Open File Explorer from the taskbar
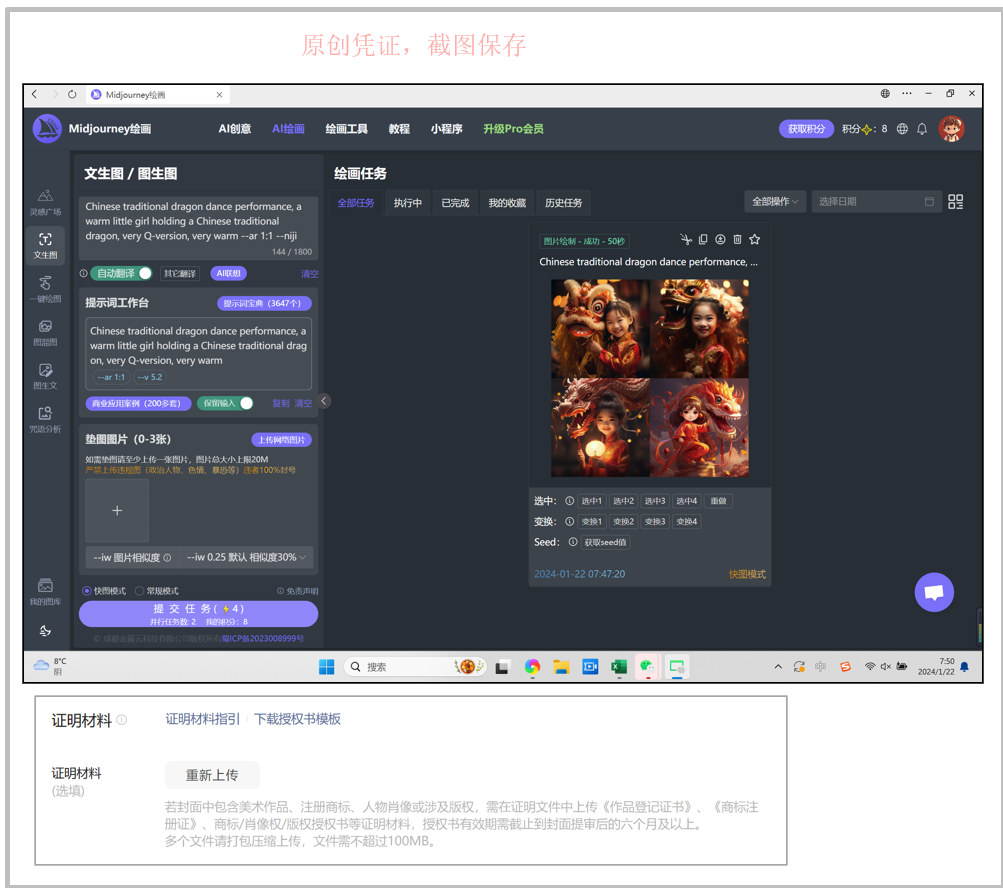The height and width of the screenshot is (888, 1003). 561,667
